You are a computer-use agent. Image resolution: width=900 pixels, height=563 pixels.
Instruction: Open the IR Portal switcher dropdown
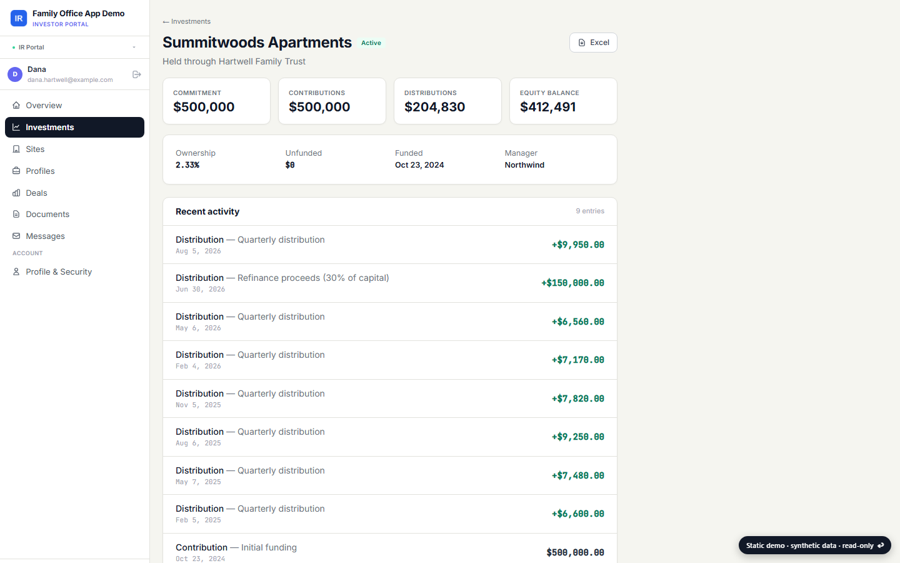pyautogui.click(x=75, y=47)
